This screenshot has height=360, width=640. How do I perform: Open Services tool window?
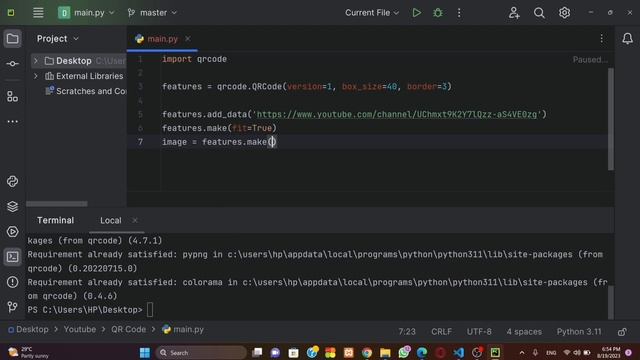click(x=12, y=231)
